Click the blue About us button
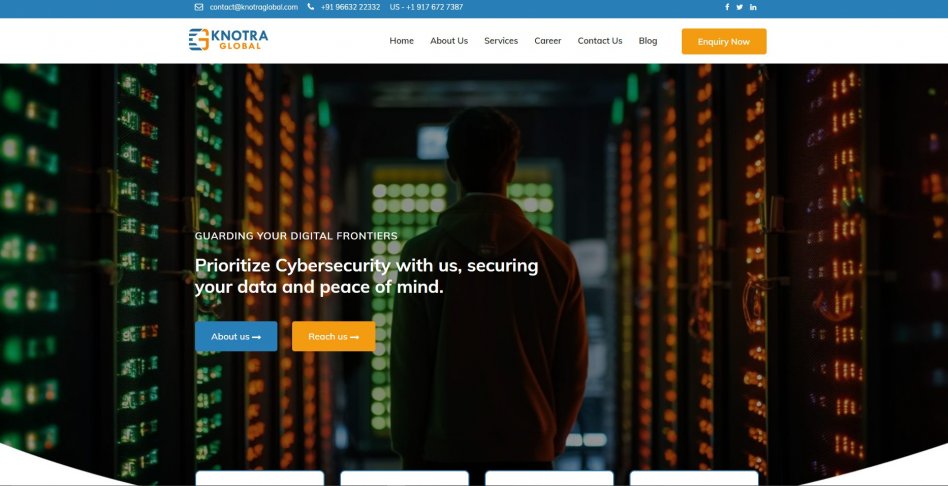Screen dimensions: 948x486 click(236, 336)
